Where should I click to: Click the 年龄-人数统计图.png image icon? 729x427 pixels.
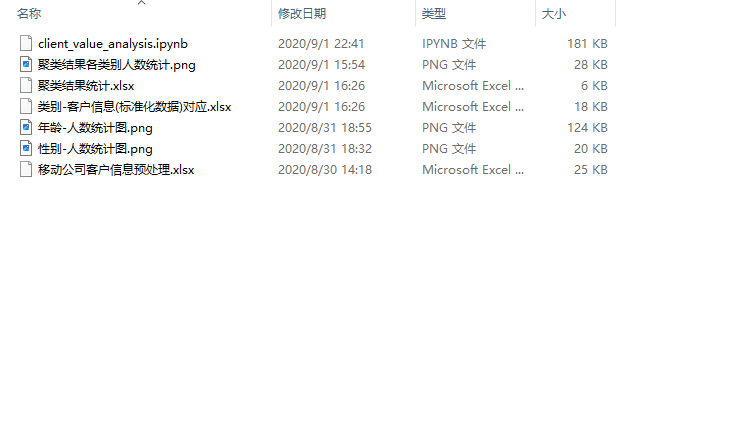(26, 127)
